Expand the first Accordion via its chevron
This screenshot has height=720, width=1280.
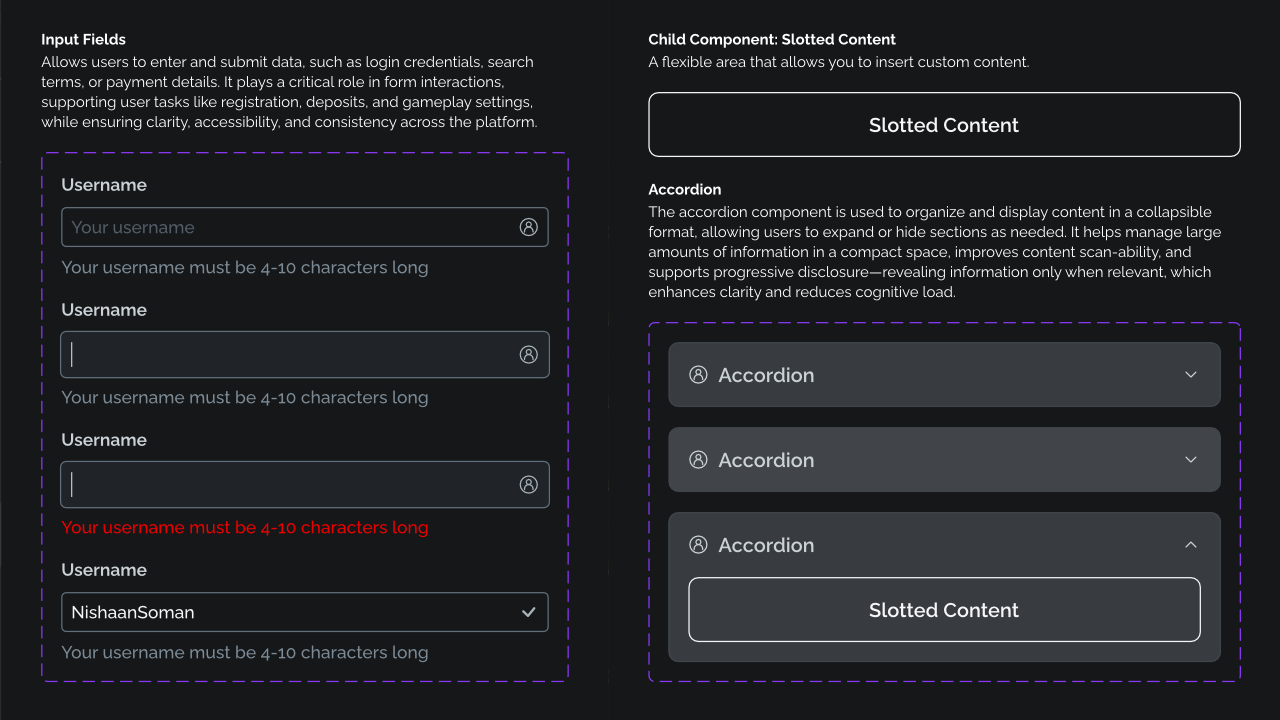tap(1191, 374)
